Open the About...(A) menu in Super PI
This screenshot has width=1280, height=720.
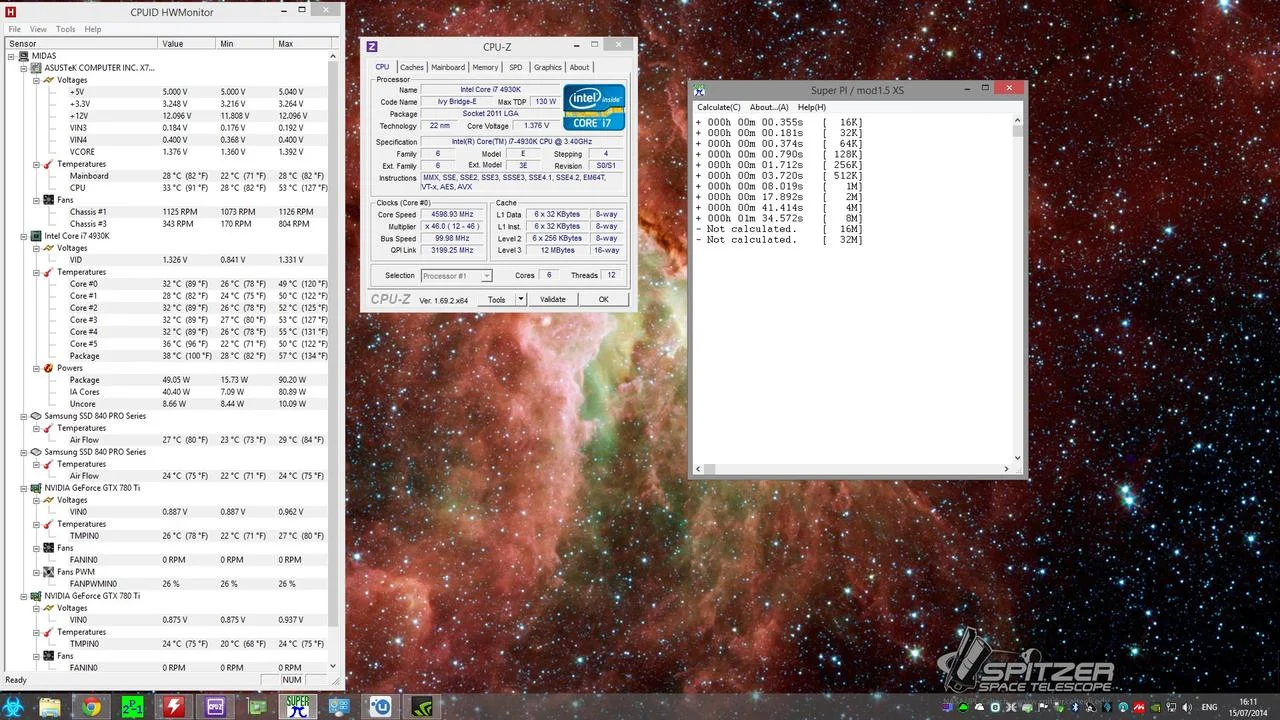click(769, 107)
